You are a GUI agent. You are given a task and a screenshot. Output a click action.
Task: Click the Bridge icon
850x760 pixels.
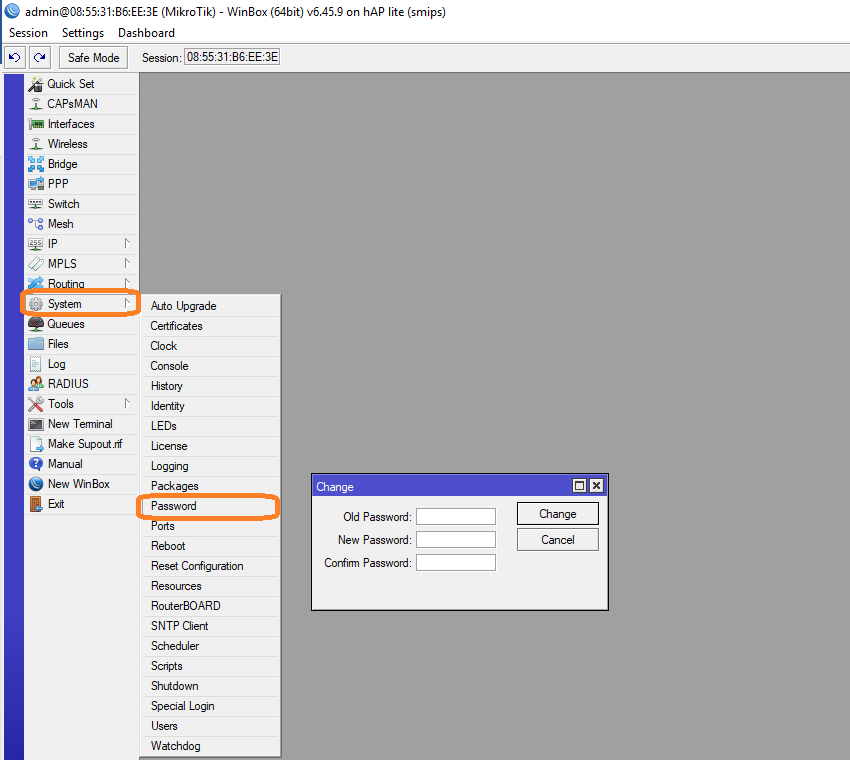pyautogui.click(x=36, y=164)
